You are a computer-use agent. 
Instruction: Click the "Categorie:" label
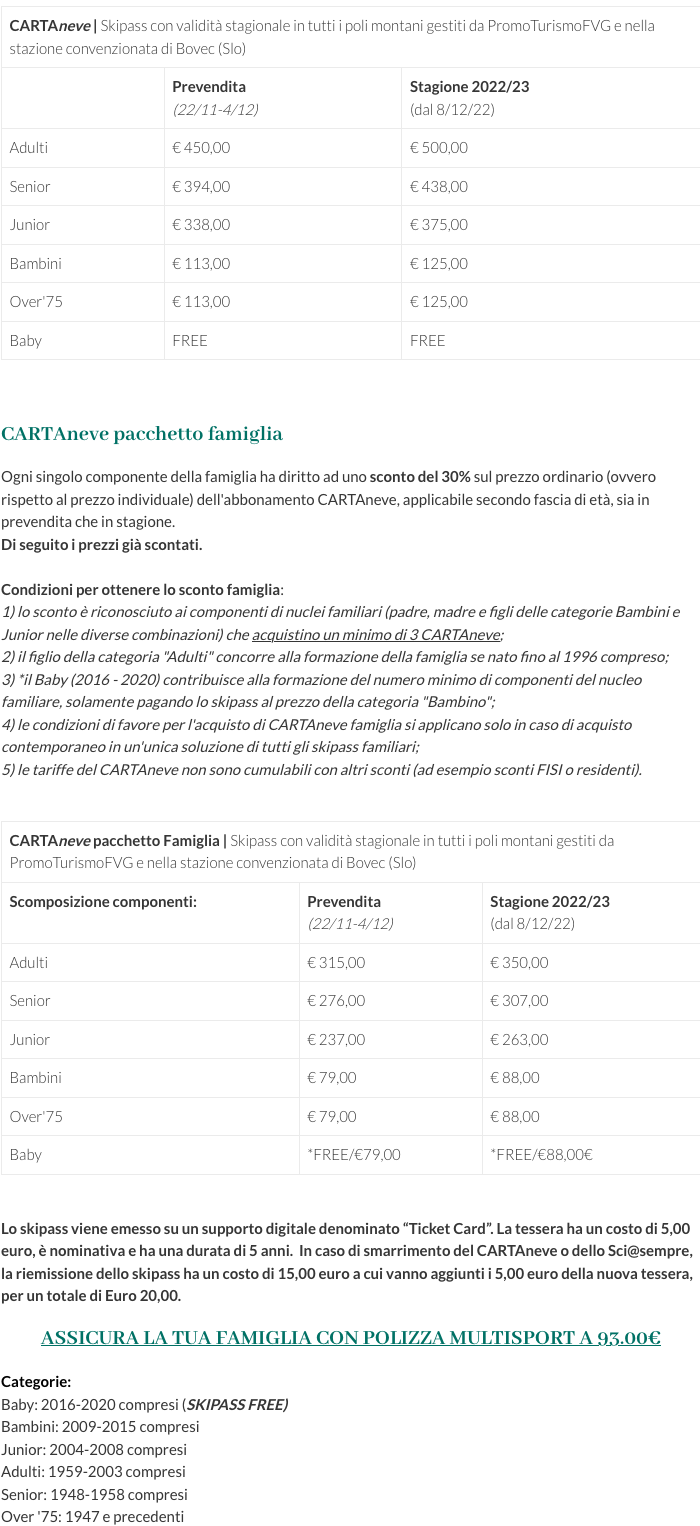(x=36, y=1382)
